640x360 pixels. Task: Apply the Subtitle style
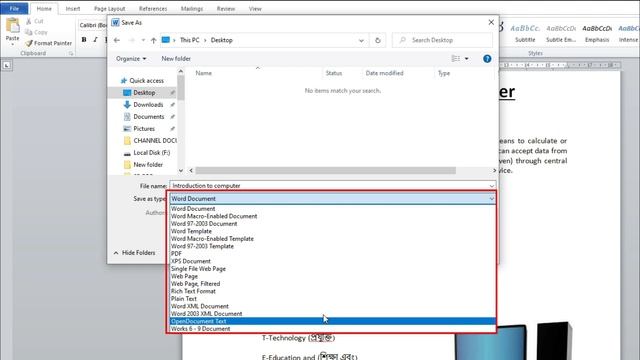[525, 33]
